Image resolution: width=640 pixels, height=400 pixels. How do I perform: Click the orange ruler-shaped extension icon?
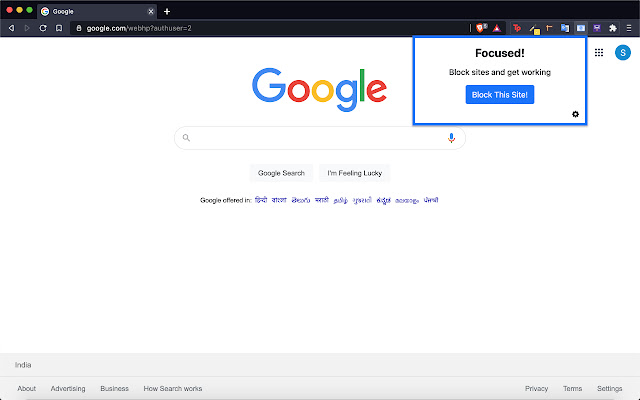(549, 28)
